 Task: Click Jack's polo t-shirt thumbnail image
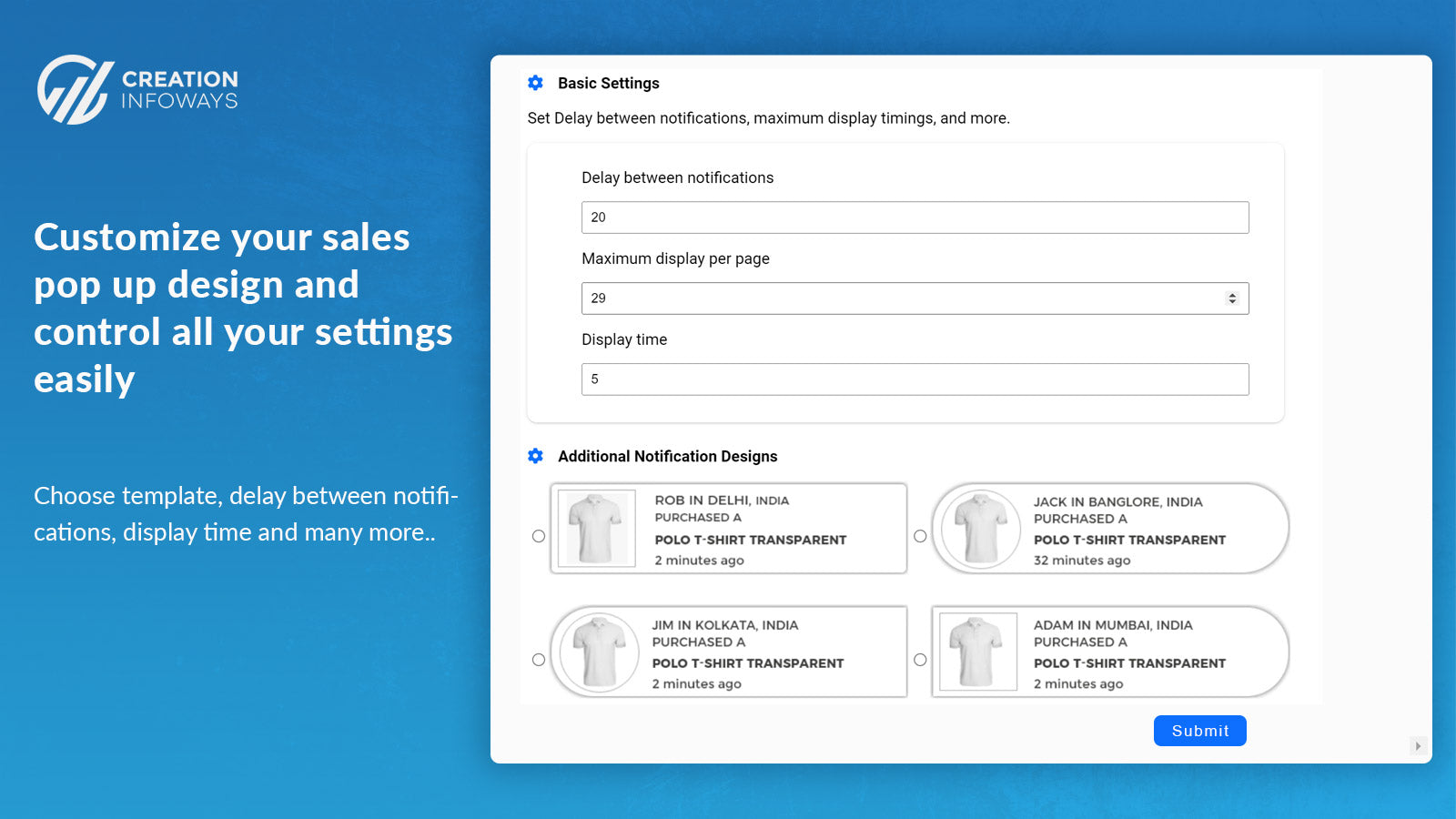[978, 528]
